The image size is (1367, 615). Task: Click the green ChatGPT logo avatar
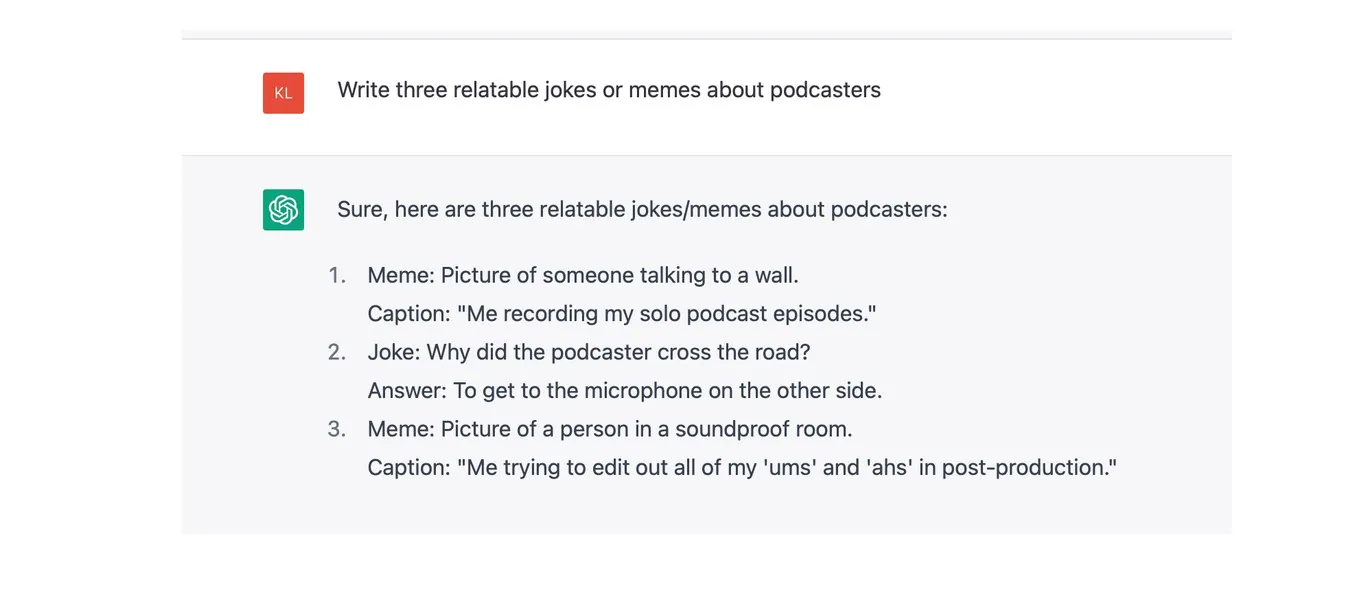click(283, 210)
